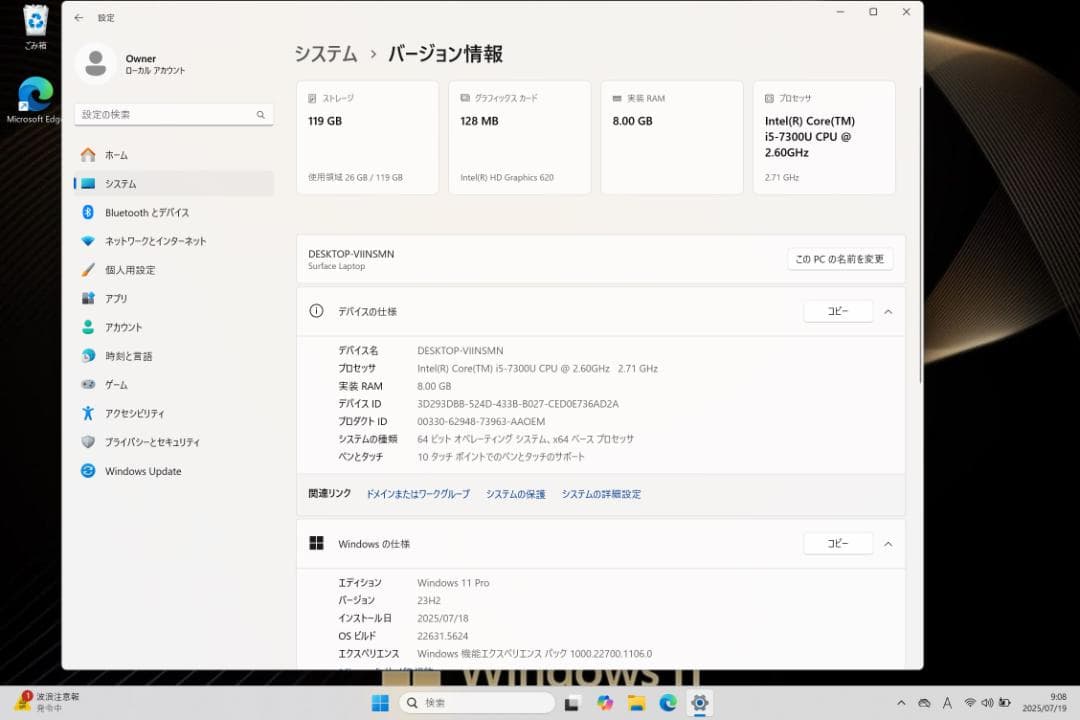Open File Explorer from the taskbar
Viewport: 1080px width, 720px height.
click(x=637, y=702)
